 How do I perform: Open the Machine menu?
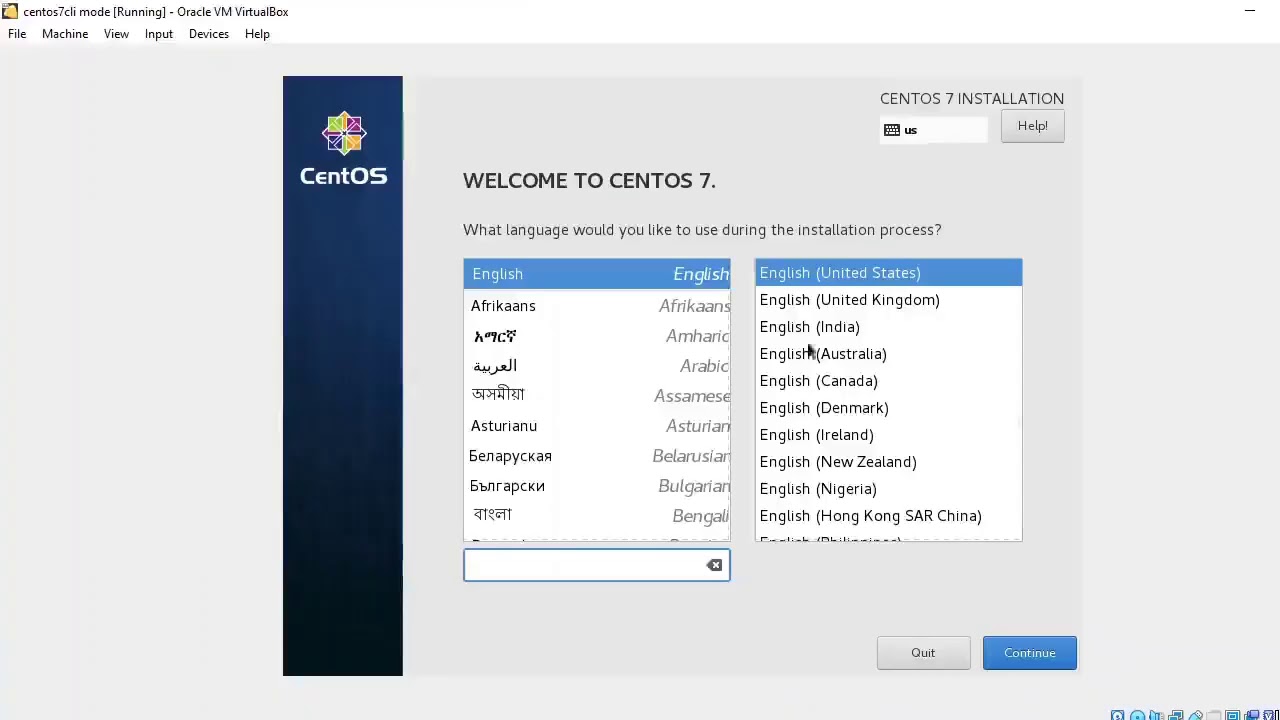point(65,34)
